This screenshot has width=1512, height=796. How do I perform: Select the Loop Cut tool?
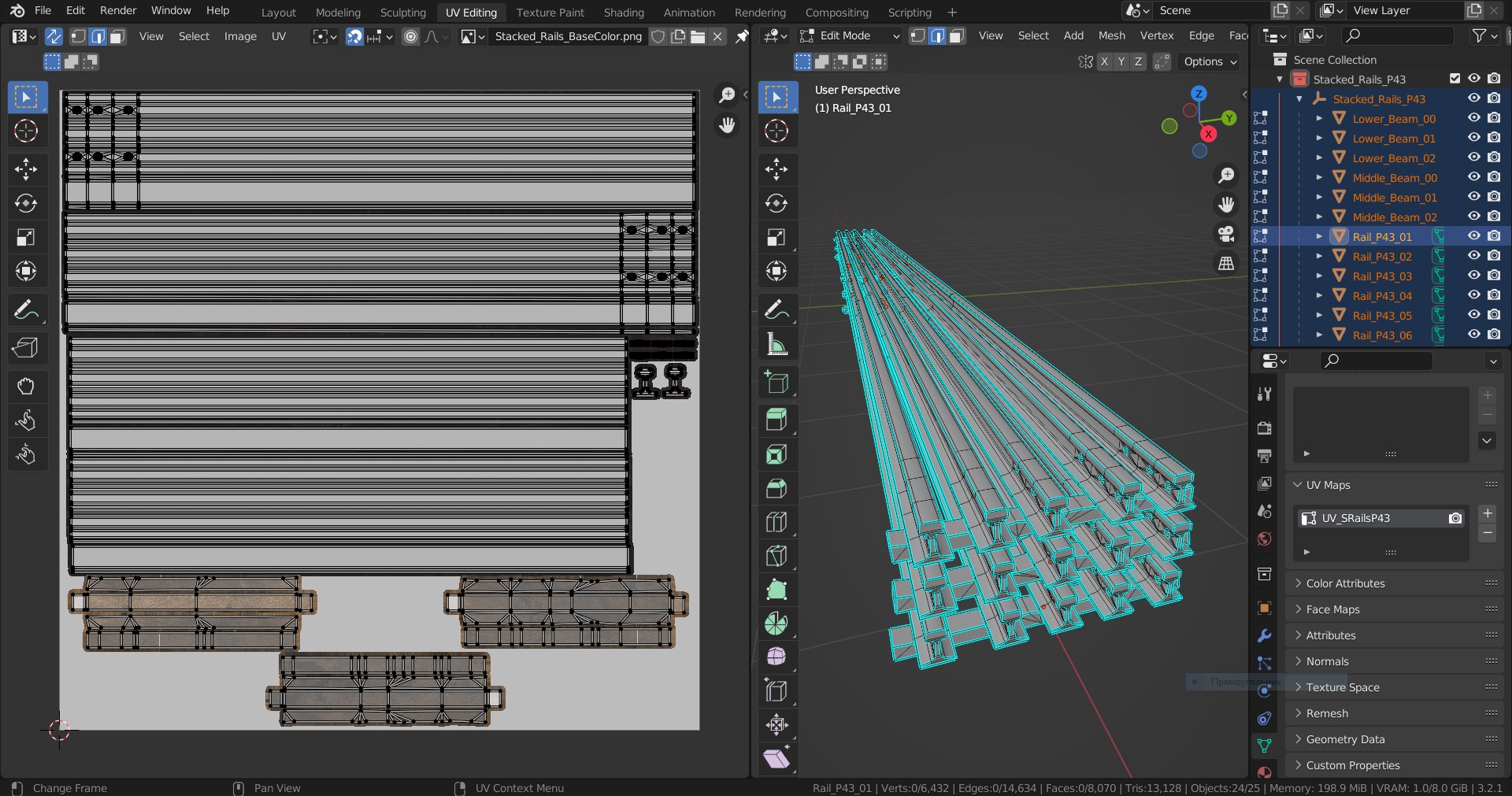tap(777, 522)
